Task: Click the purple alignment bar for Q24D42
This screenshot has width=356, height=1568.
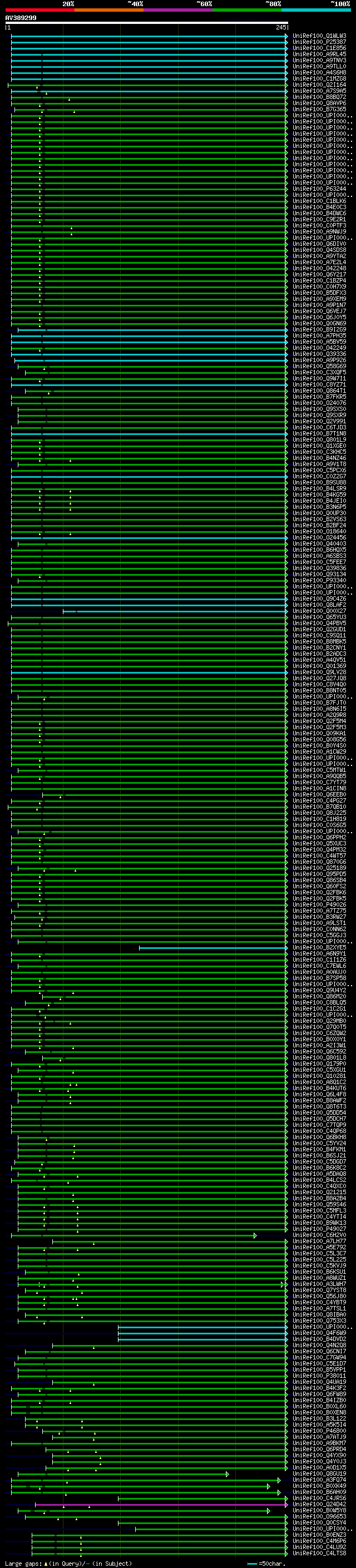Action: pyautogui.click(x=161, y=1505)
